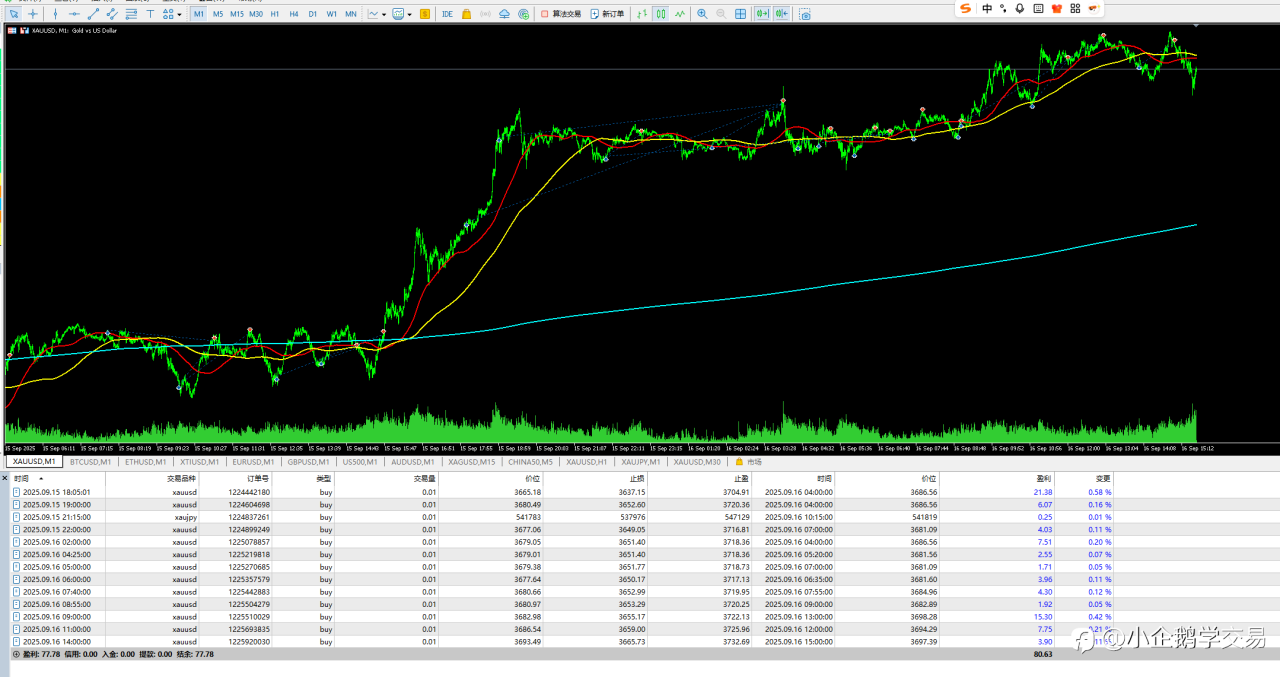Screen dimensions: 1280x677
Task: Click profit value 15.30
Action: click(x=1042, y=616)
